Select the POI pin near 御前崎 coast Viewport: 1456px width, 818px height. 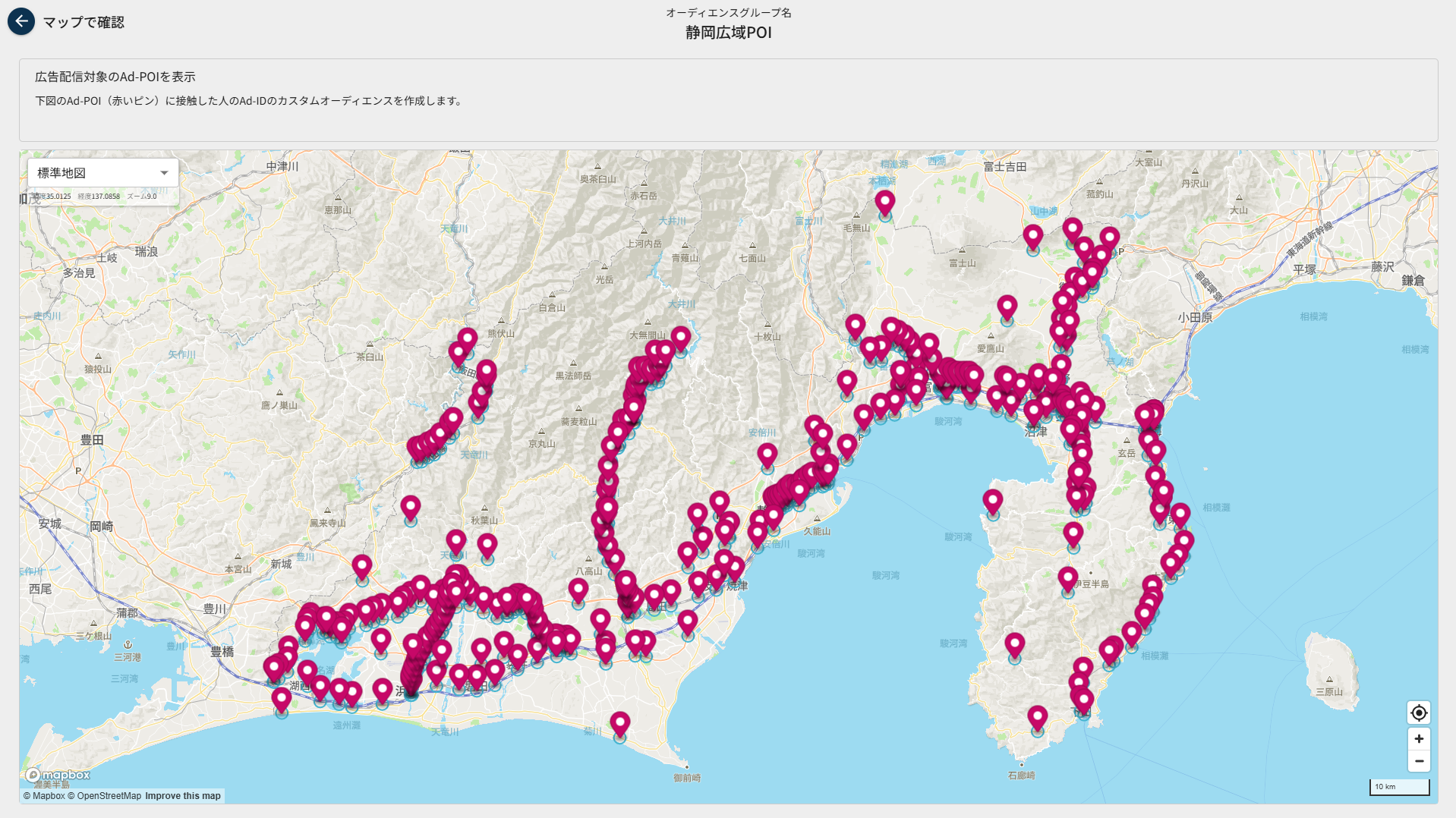pyautogui.click(x=620, y=725)
